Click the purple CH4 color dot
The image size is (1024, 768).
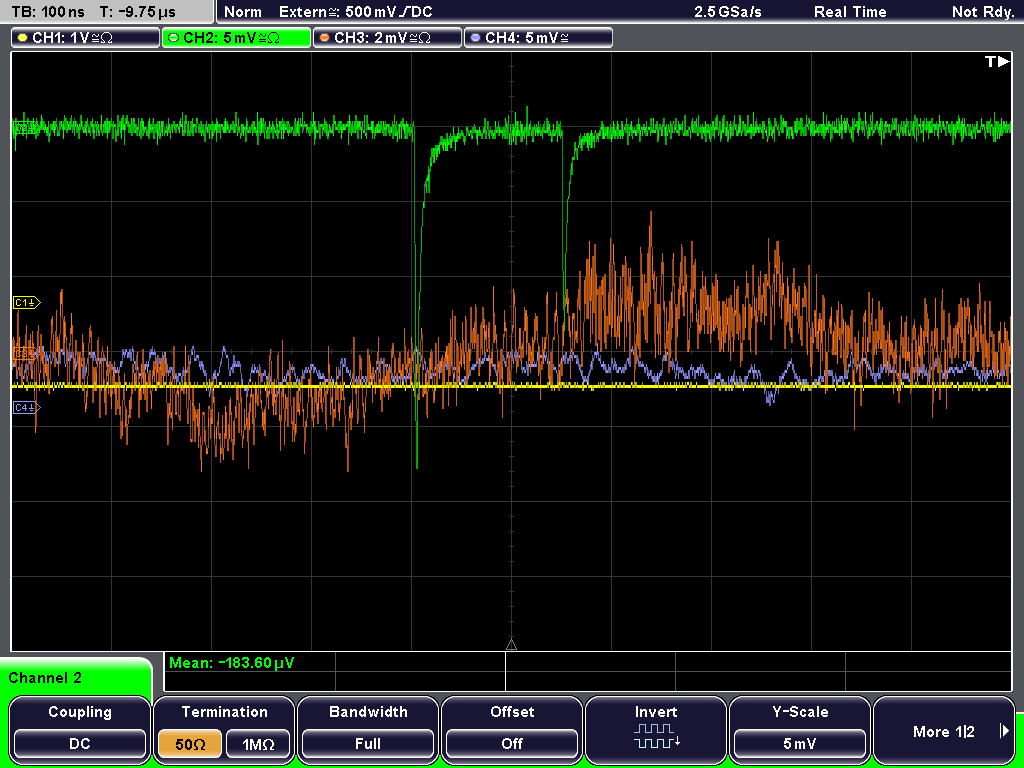pos(475,38)
